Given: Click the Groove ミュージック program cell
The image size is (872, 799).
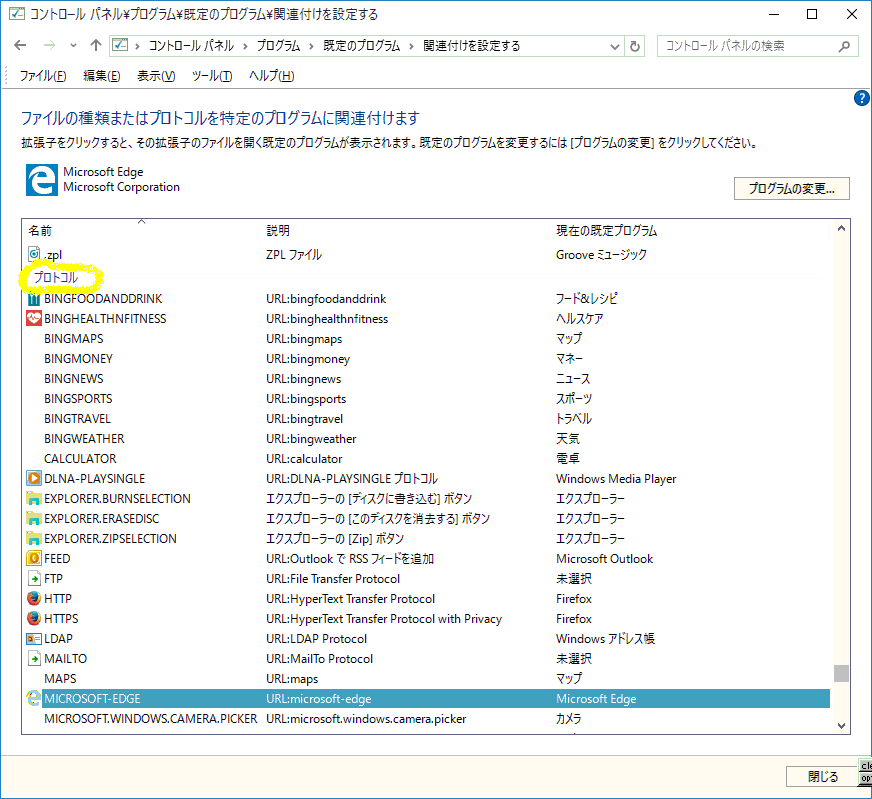Looking at the screenshot, I should pos(601,255).
